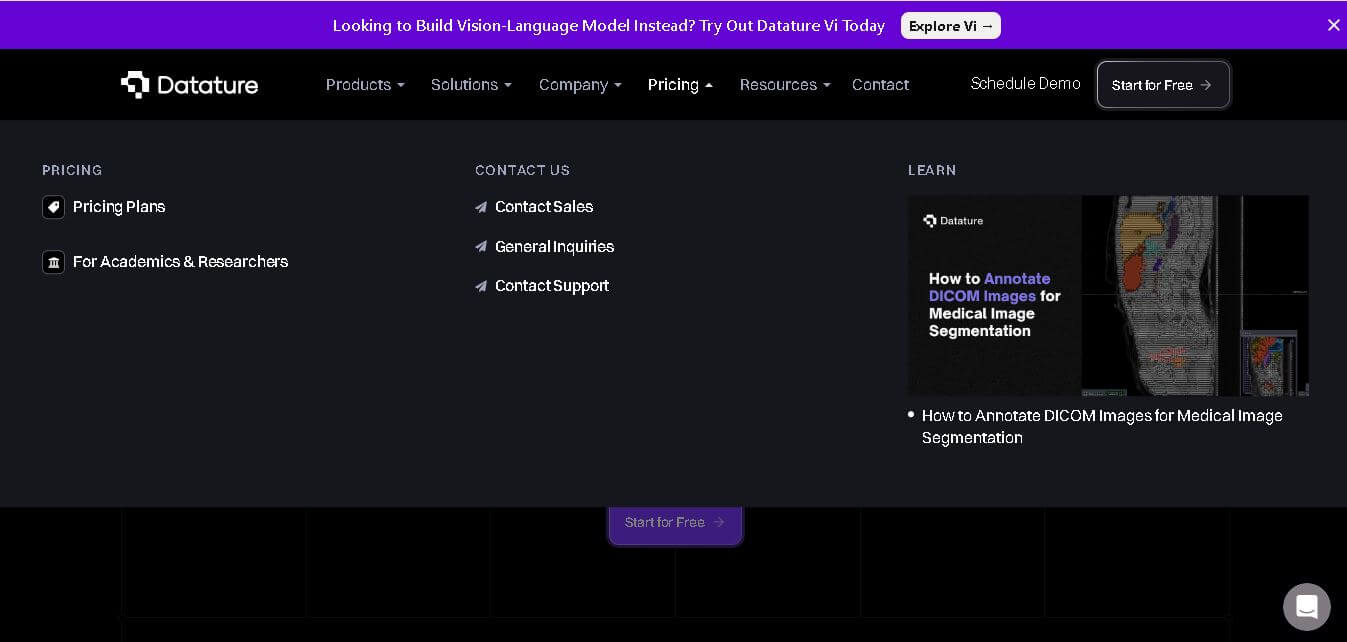The width and height of the screenshot is (1347, 642).
Task: Dismiss the purple announcement banner
Action: tap(1333, 25)
